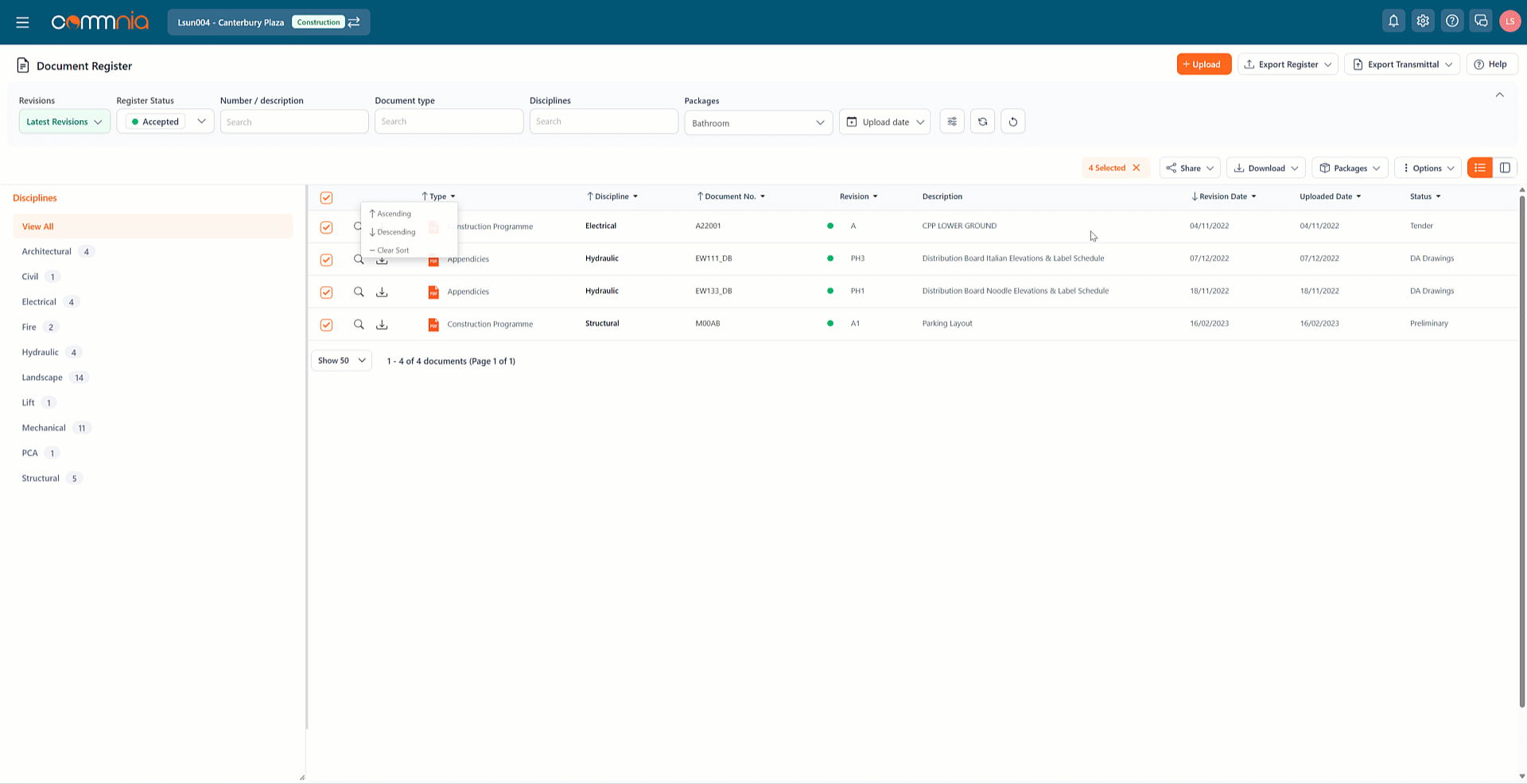Filter by Mechanical discipline
Image resolution: width=1527 pixels, height=784 pixels.
pos(44,428)
